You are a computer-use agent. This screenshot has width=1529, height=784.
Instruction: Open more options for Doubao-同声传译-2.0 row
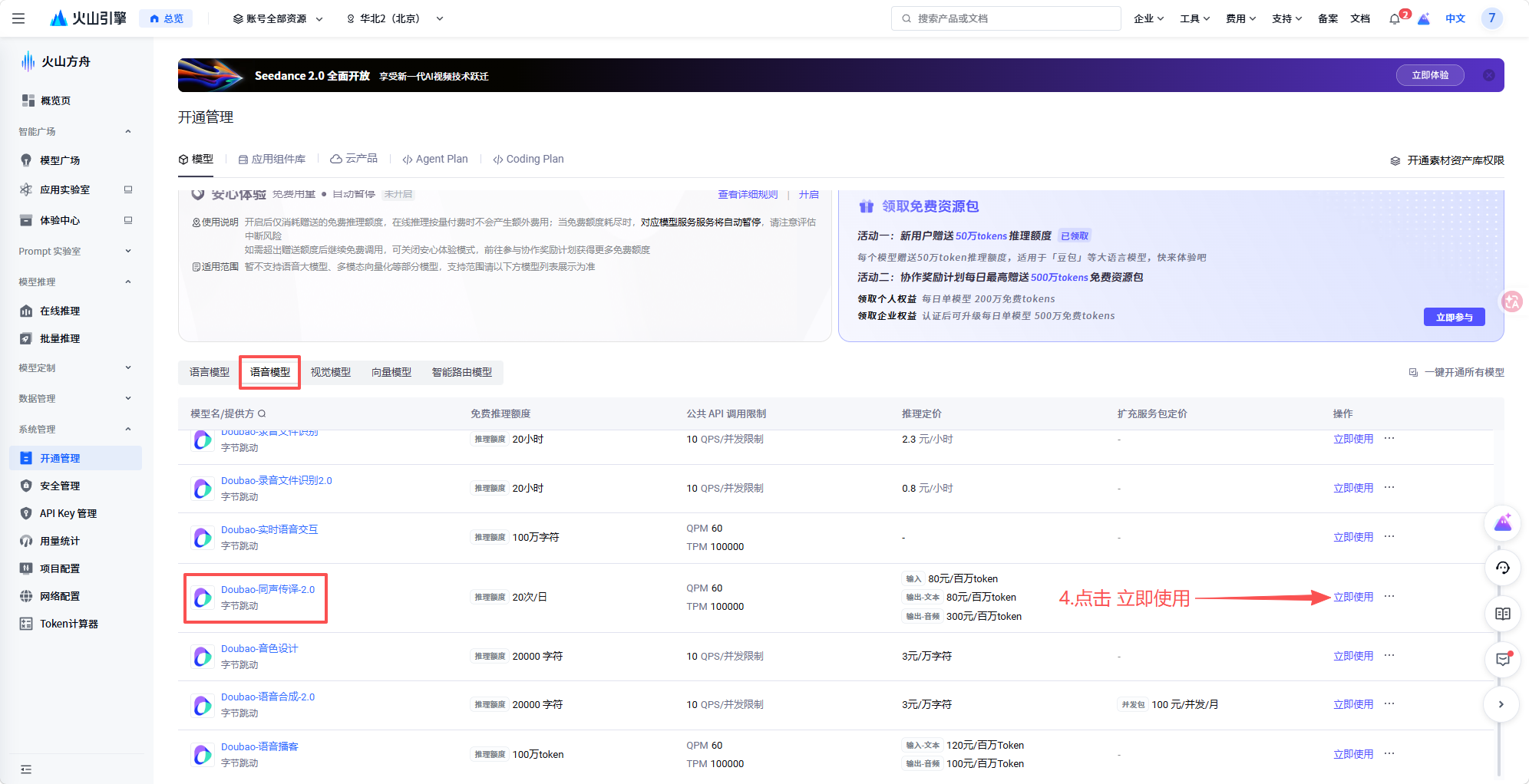1389,596
